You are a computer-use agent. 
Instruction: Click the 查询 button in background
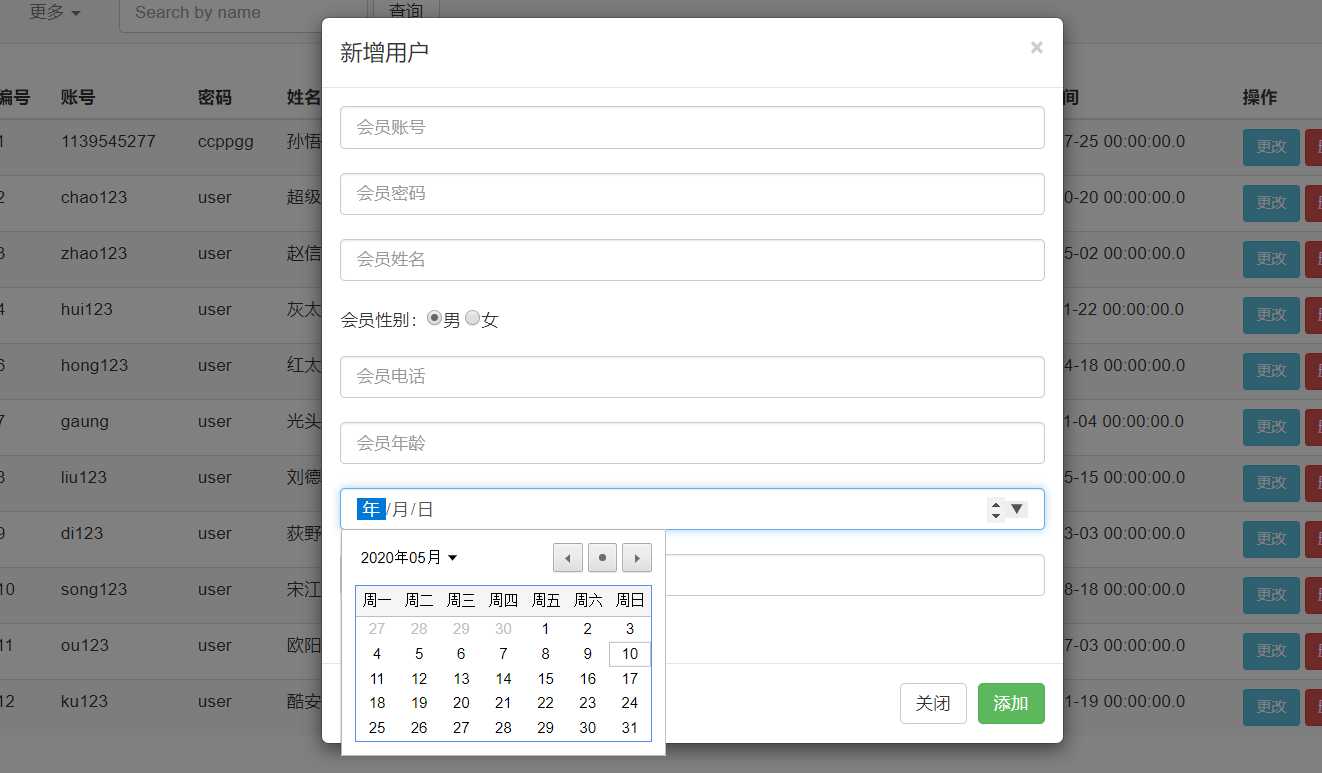405,12
